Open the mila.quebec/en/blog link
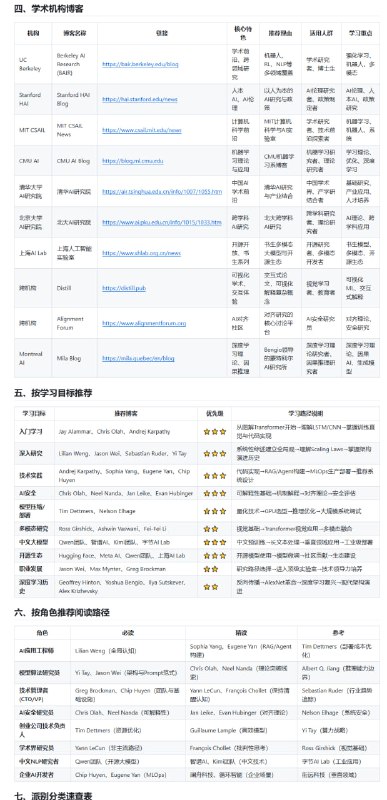 point(138,358)
